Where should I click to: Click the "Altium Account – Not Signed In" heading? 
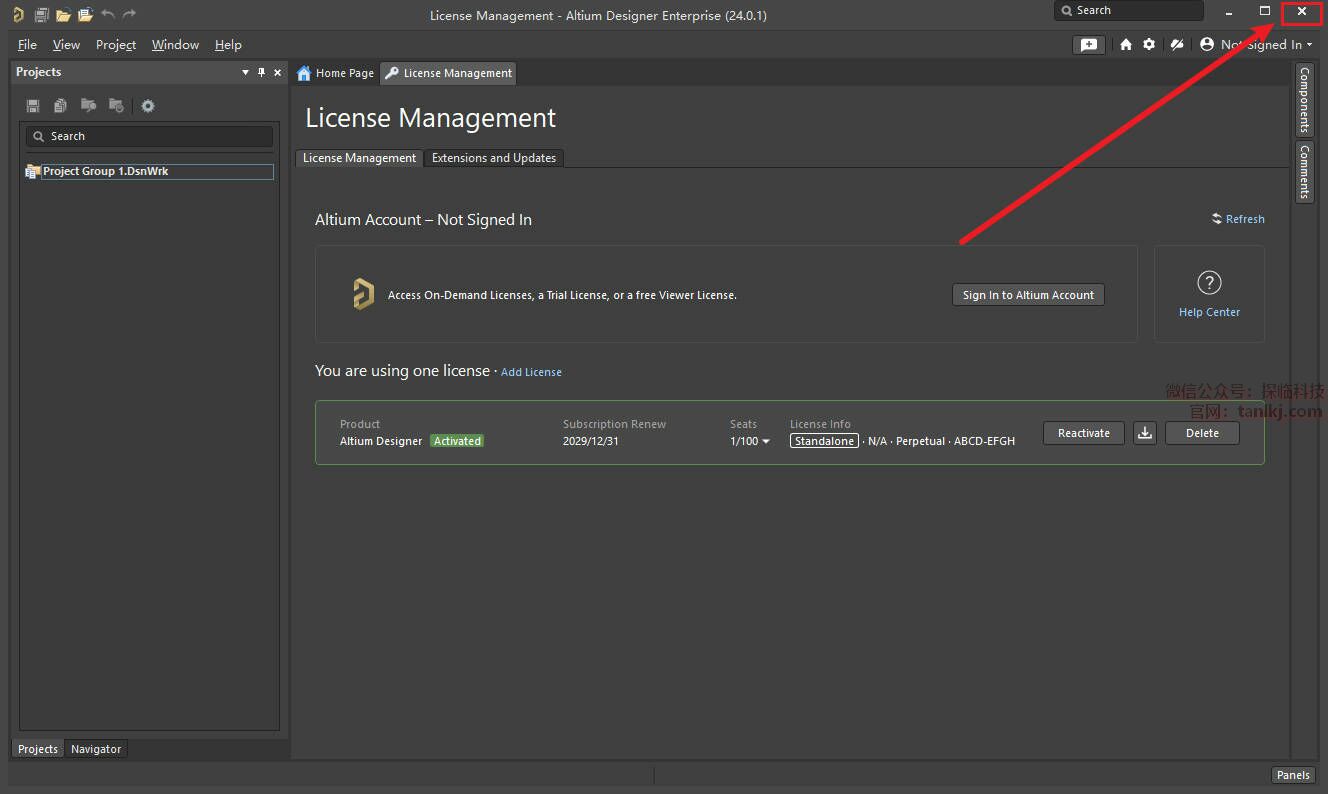pyautogui.click(x=423, y=220)
